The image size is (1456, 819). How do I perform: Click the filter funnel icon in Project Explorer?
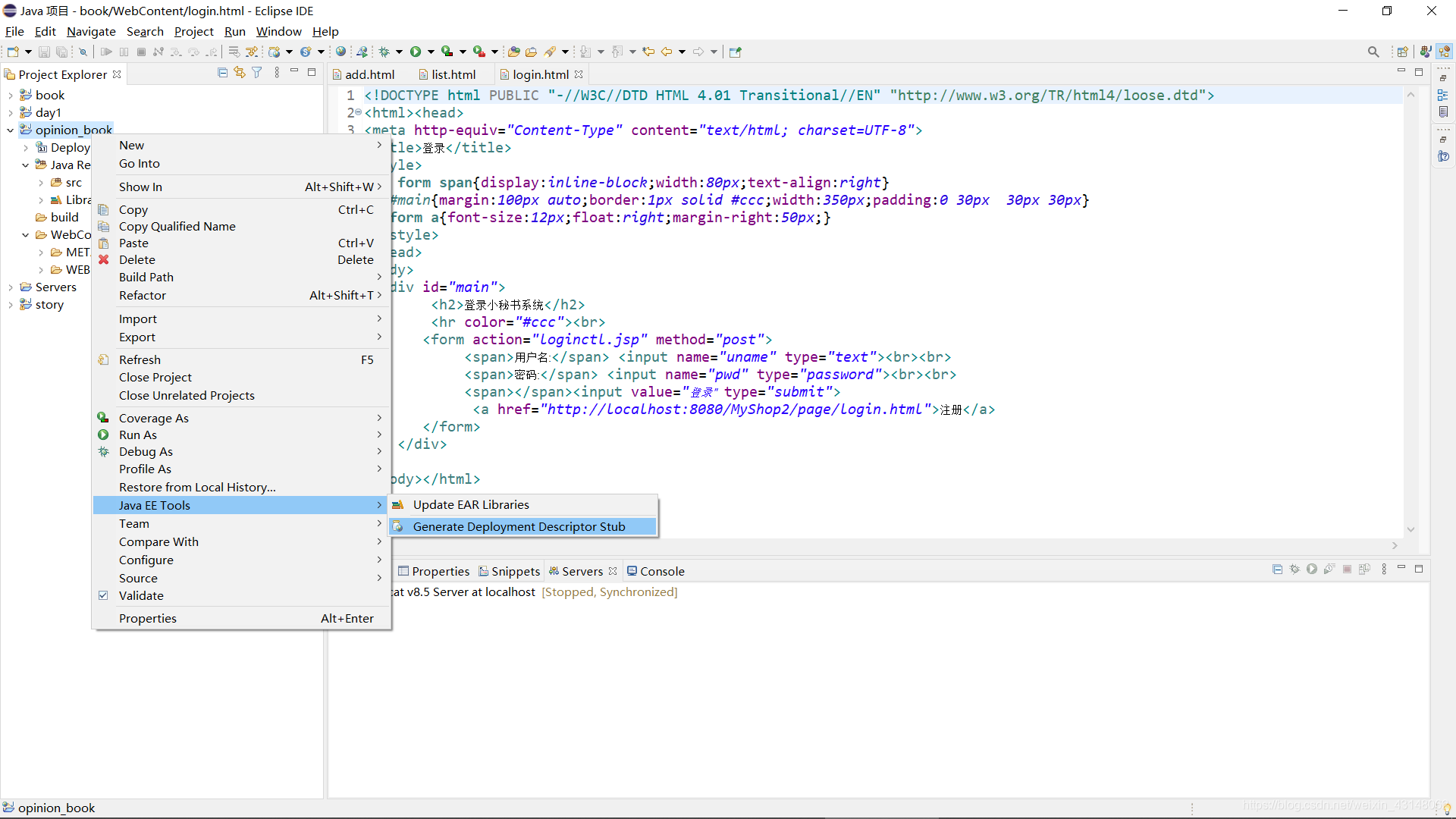tap(257, 73)
